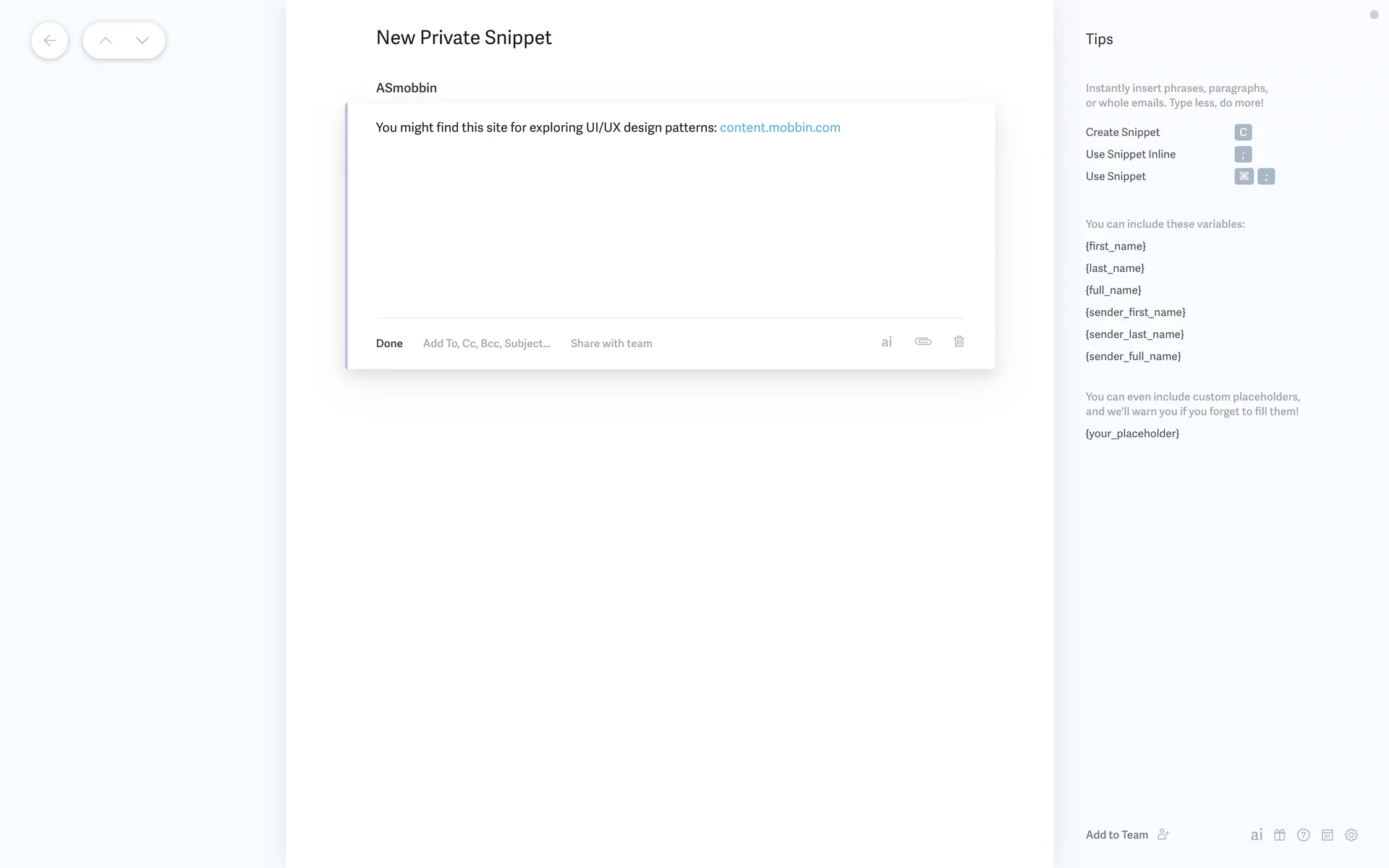Click the {your_placeholder} variable

(x=1132, y=433)
